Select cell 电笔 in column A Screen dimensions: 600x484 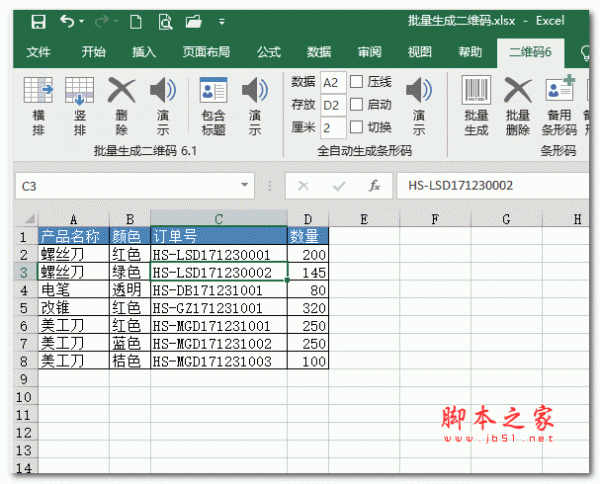(73, 290)
